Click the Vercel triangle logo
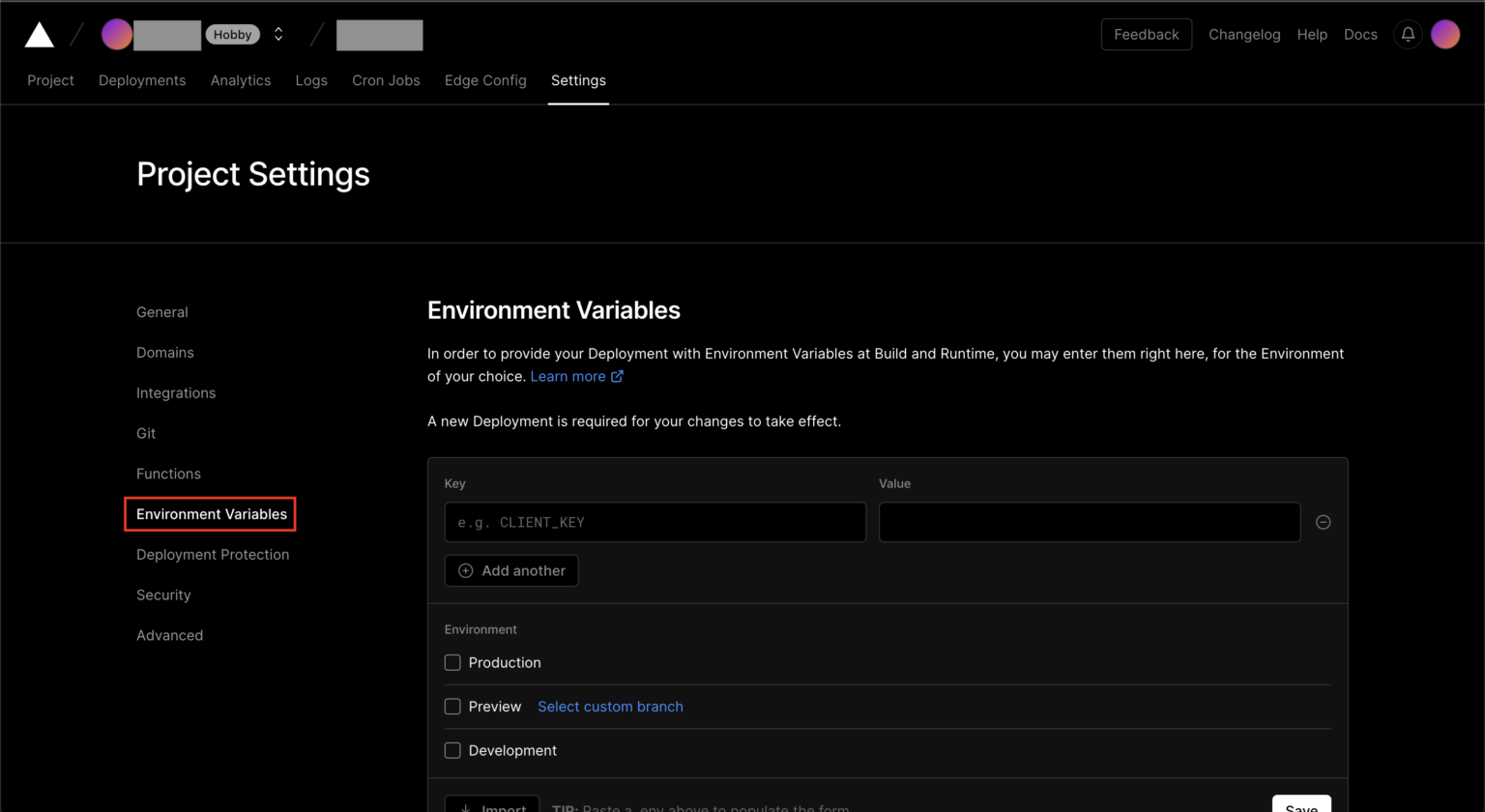Screen dimensions: 1485x812 click(x=39, y=34)
